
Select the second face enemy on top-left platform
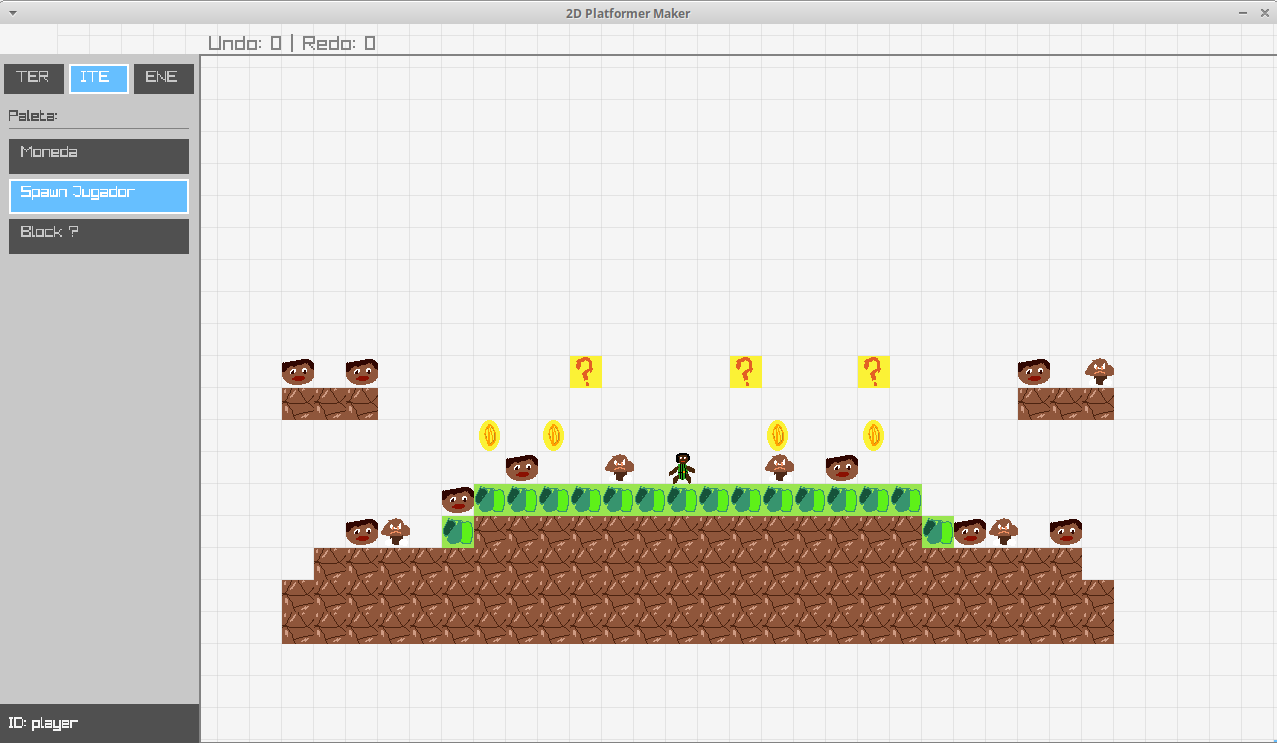coord(362,372)
